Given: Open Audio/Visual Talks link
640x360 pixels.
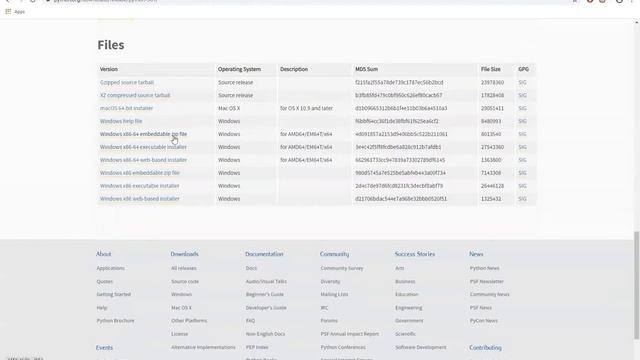Looking at the screenshot, I should coord(266,282).
